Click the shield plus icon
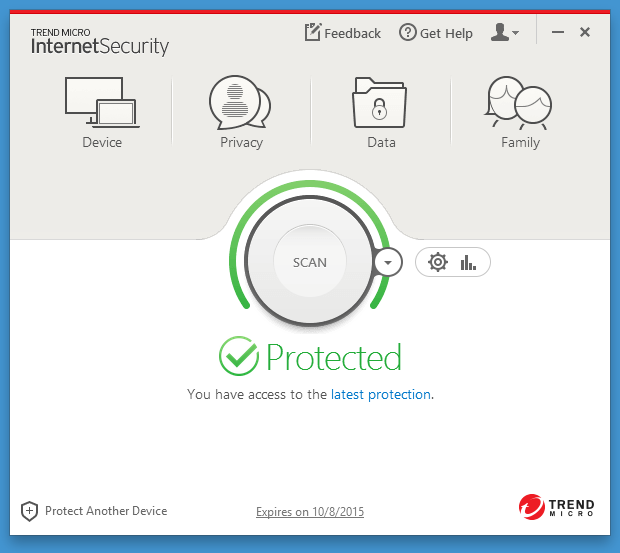Screen dimensions: 620x553 (x=30, y=511)
